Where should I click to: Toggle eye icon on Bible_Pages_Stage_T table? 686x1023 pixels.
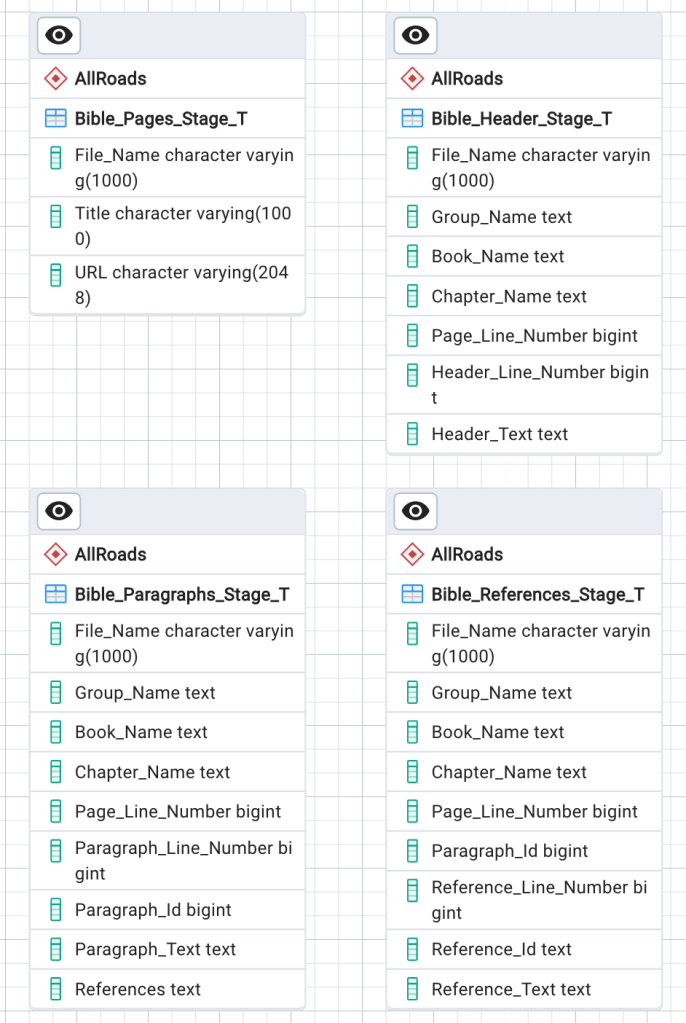(x=59, y=36)
